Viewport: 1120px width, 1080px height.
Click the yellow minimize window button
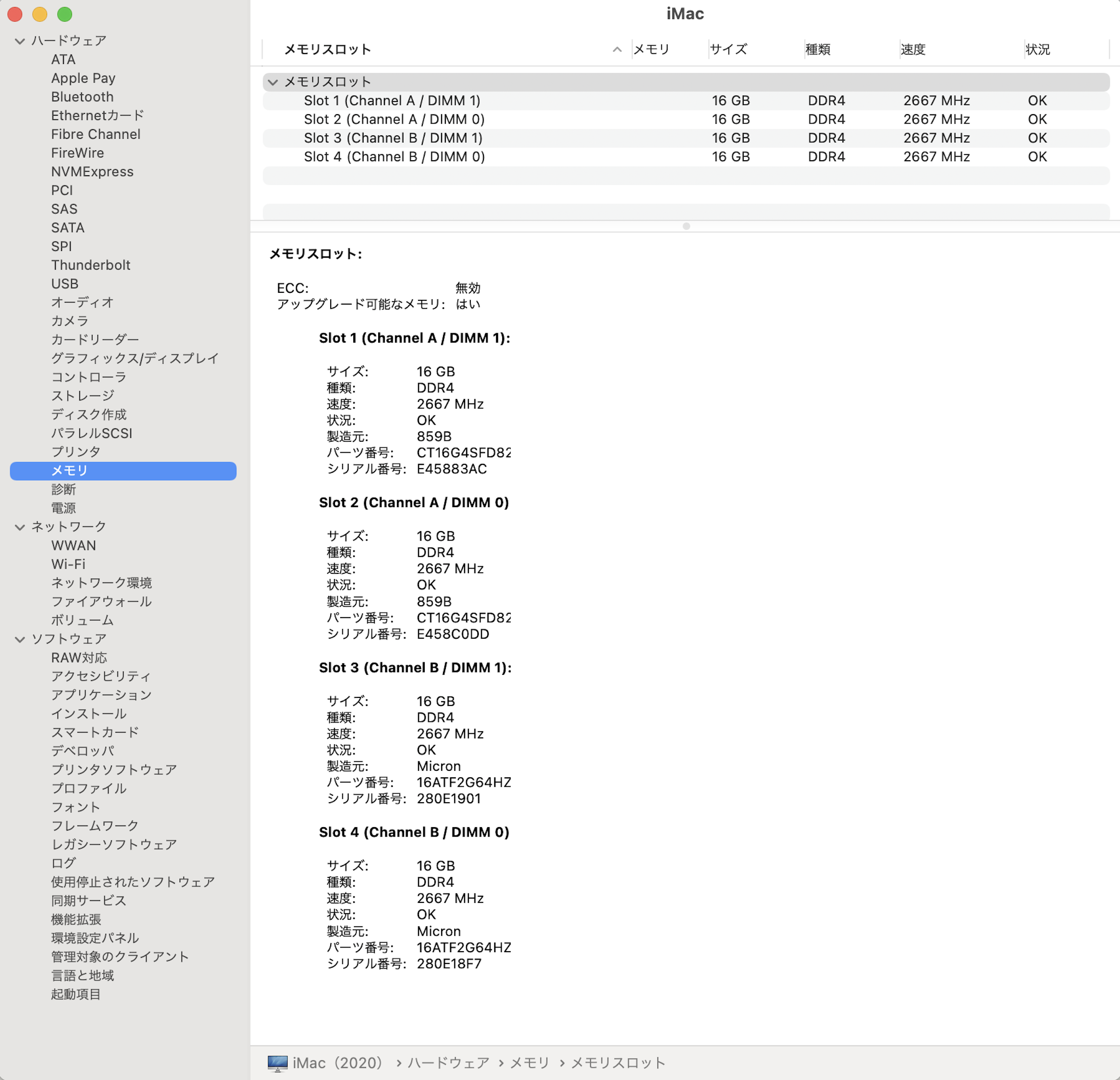(x=40, y=14)
